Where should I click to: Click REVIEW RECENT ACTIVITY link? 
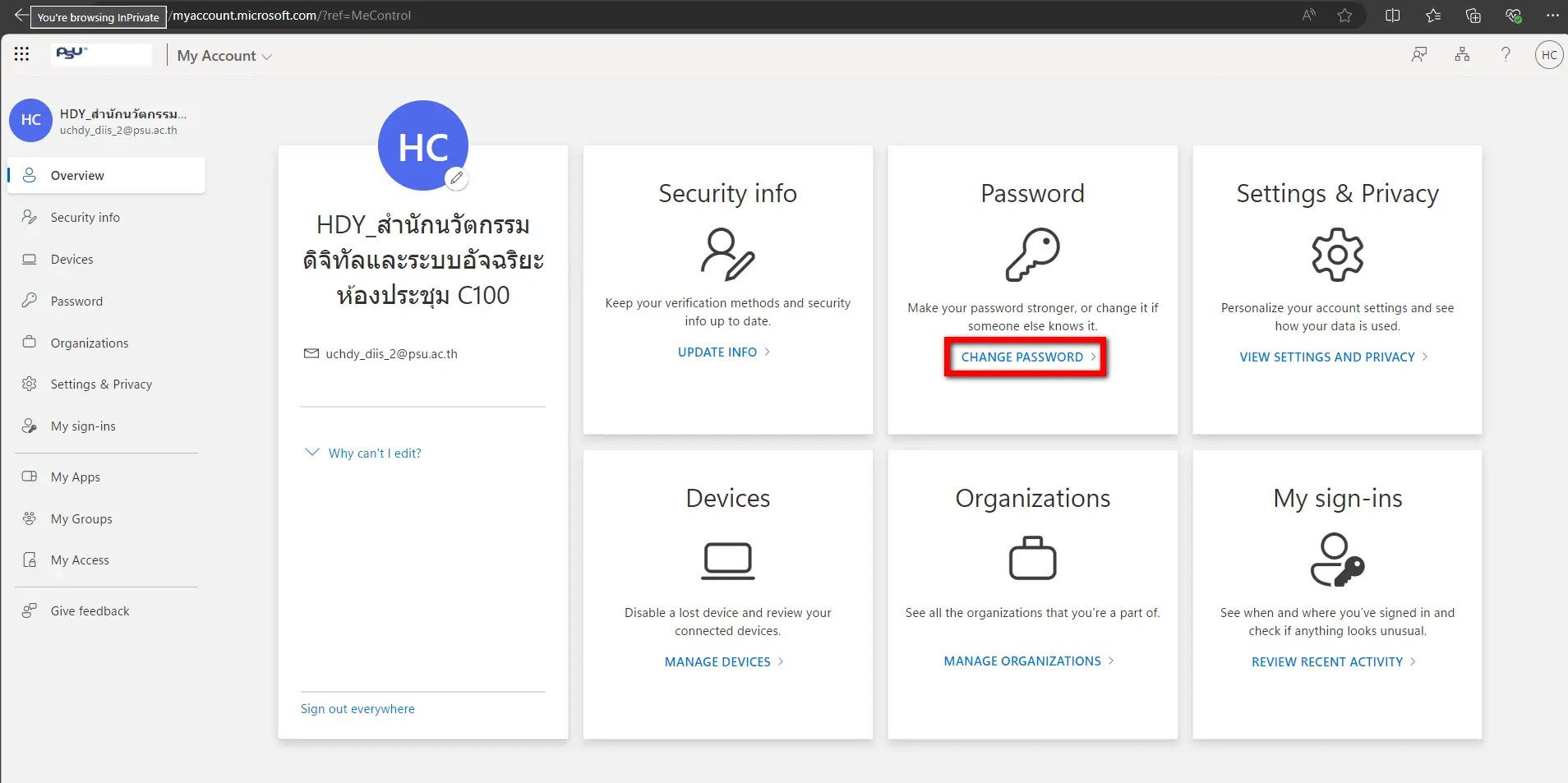click(x=1334, y=661)
